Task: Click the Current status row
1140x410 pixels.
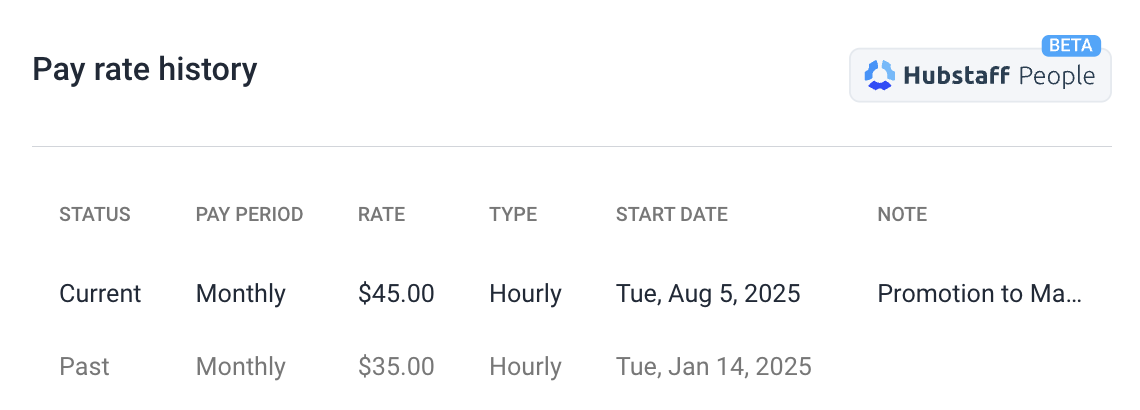Action: coord(570,294)
